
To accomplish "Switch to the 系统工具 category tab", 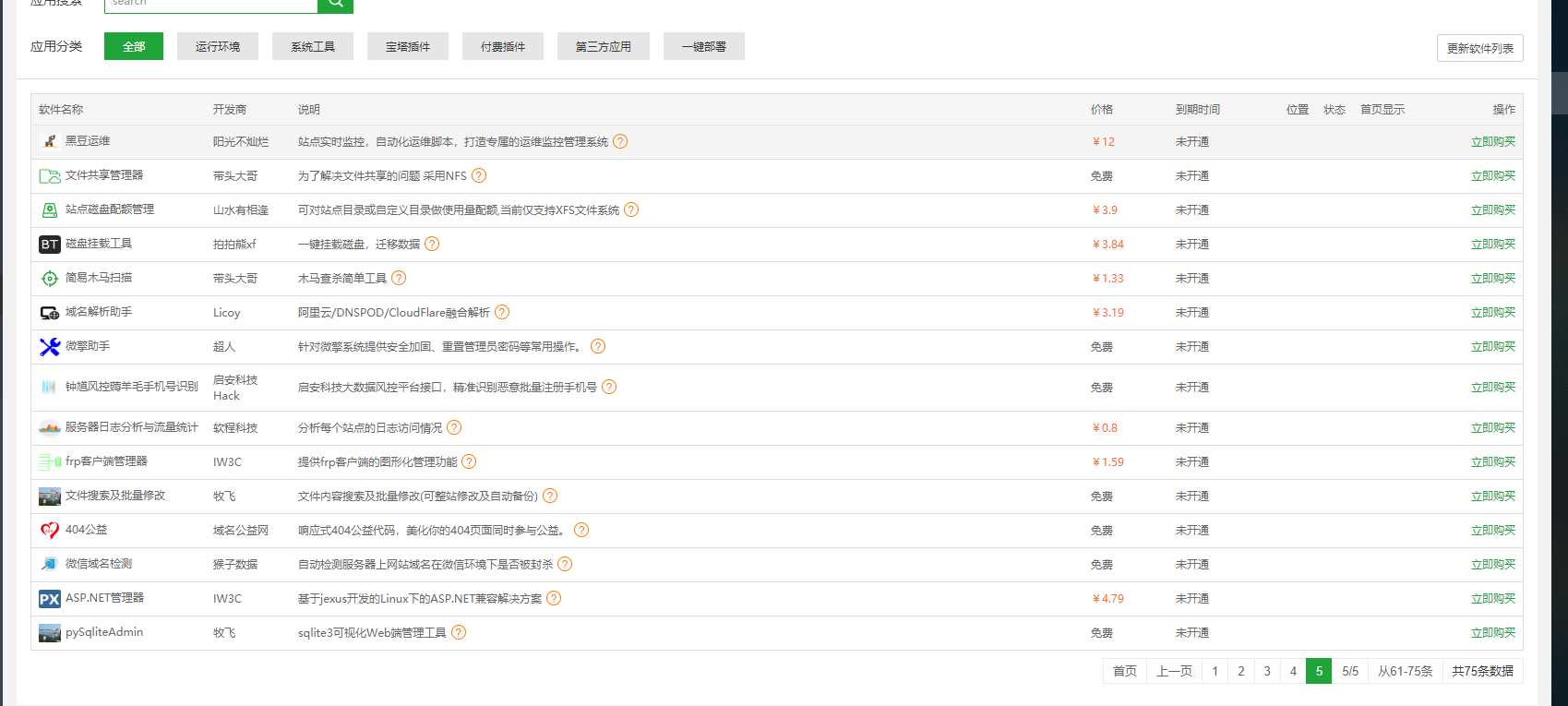I will (313, 47).
